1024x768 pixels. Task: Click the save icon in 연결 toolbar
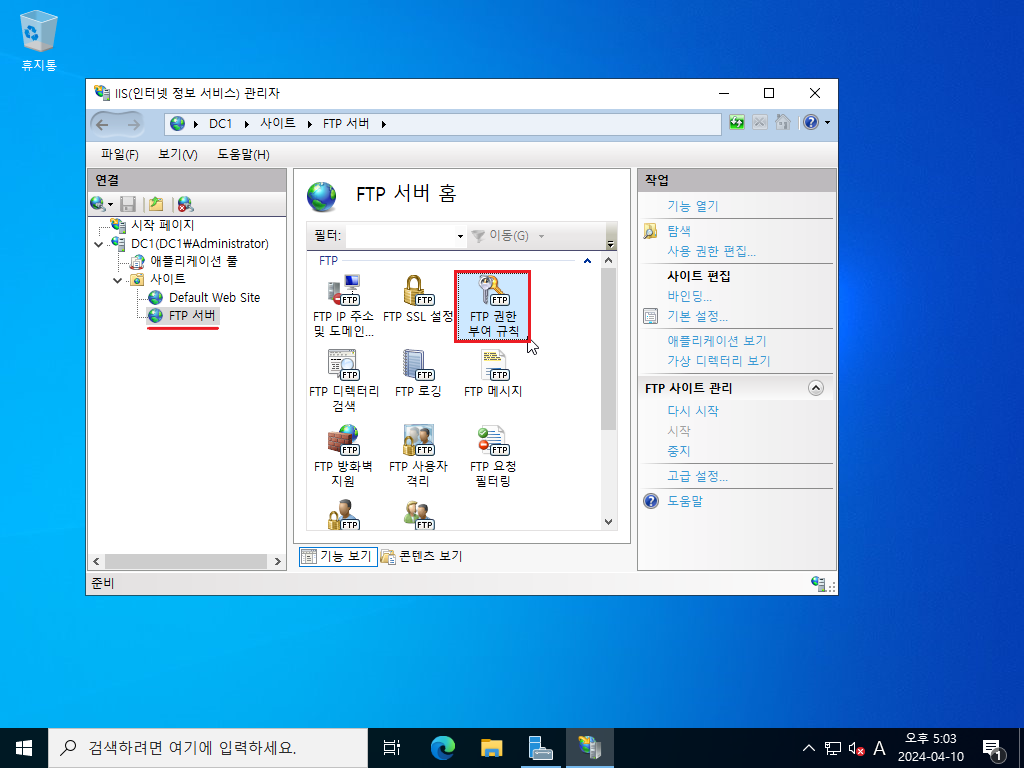tap(128, 204)
